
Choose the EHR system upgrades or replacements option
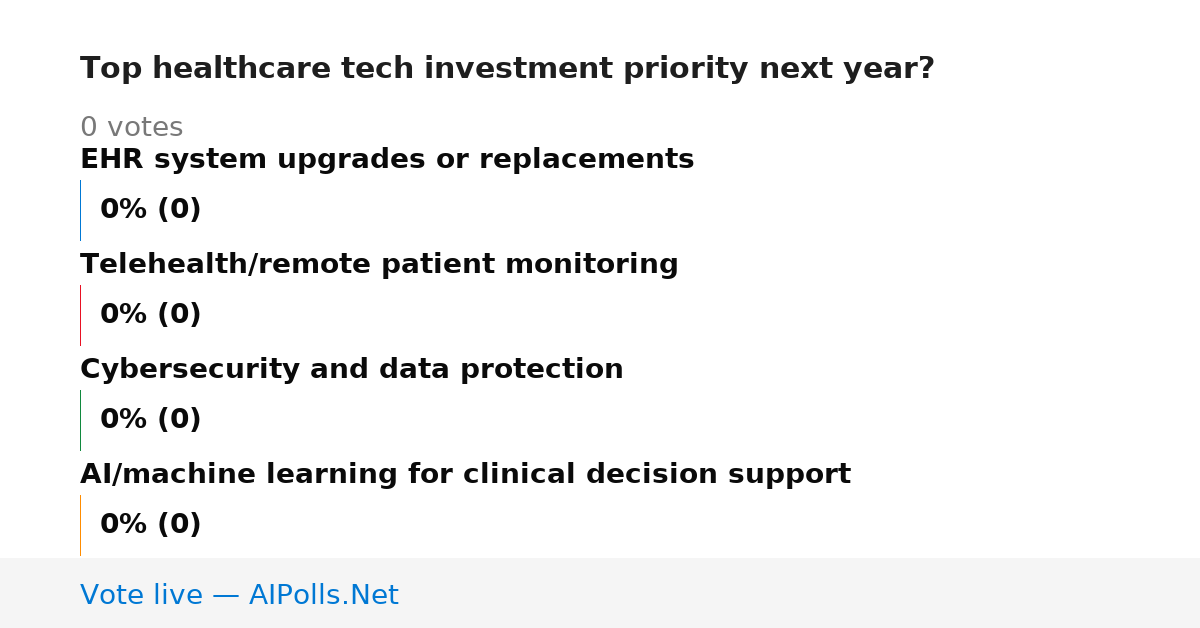tap(387, 160)
